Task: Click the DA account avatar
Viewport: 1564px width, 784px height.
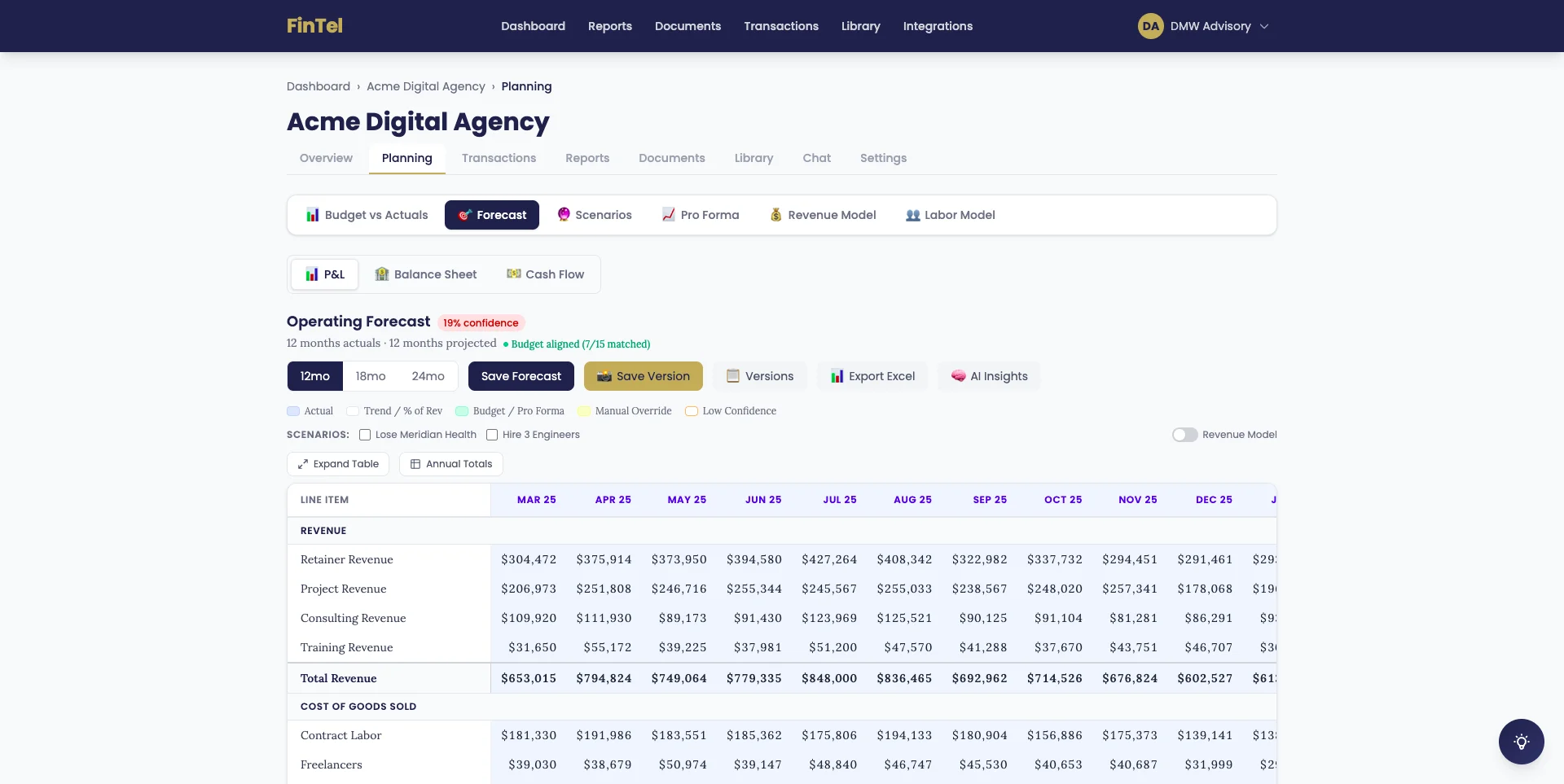Action: pos(1150,26)
